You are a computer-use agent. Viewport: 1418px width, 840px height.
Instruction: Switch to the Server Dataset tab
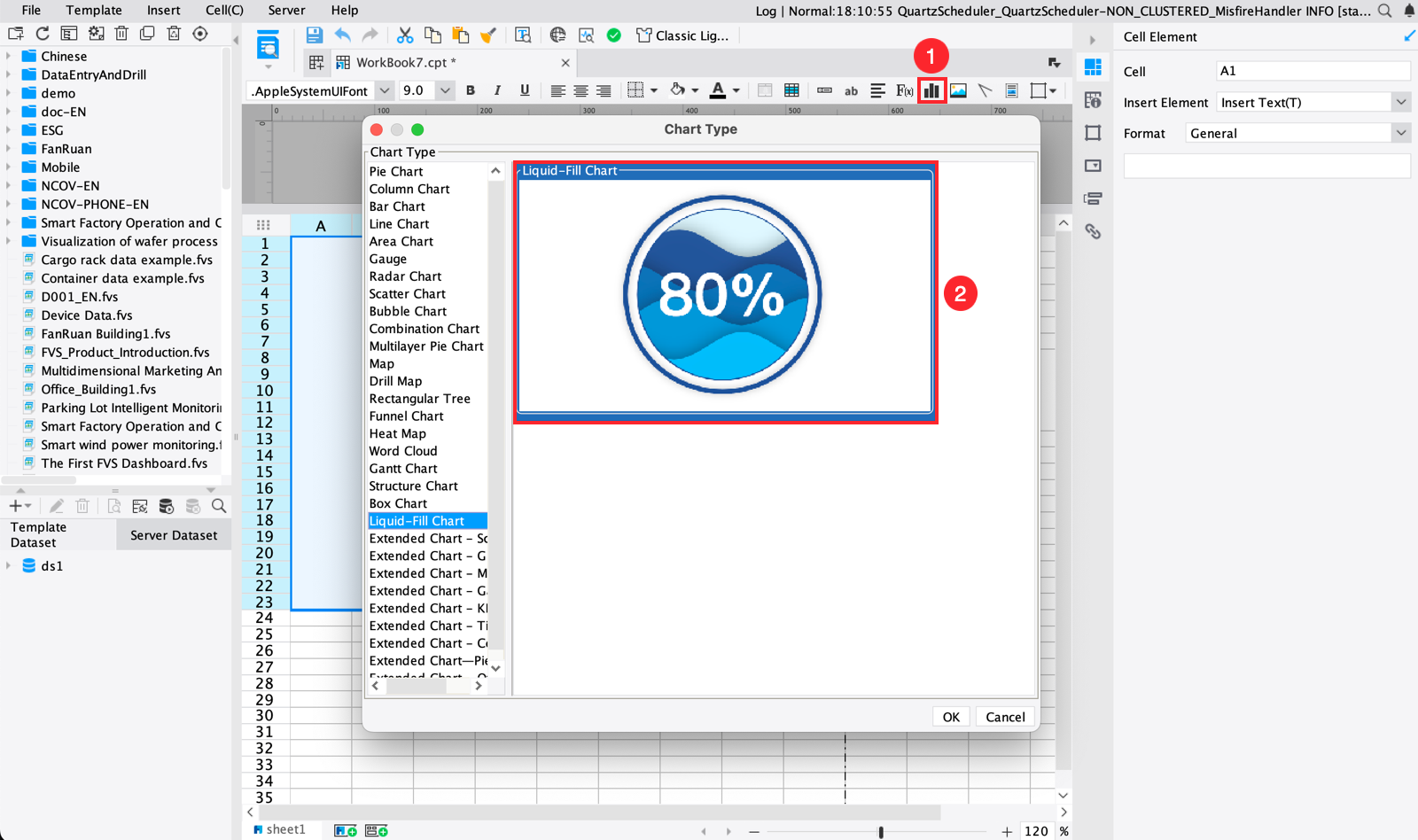pyautogui.click(x=174, y=535)
